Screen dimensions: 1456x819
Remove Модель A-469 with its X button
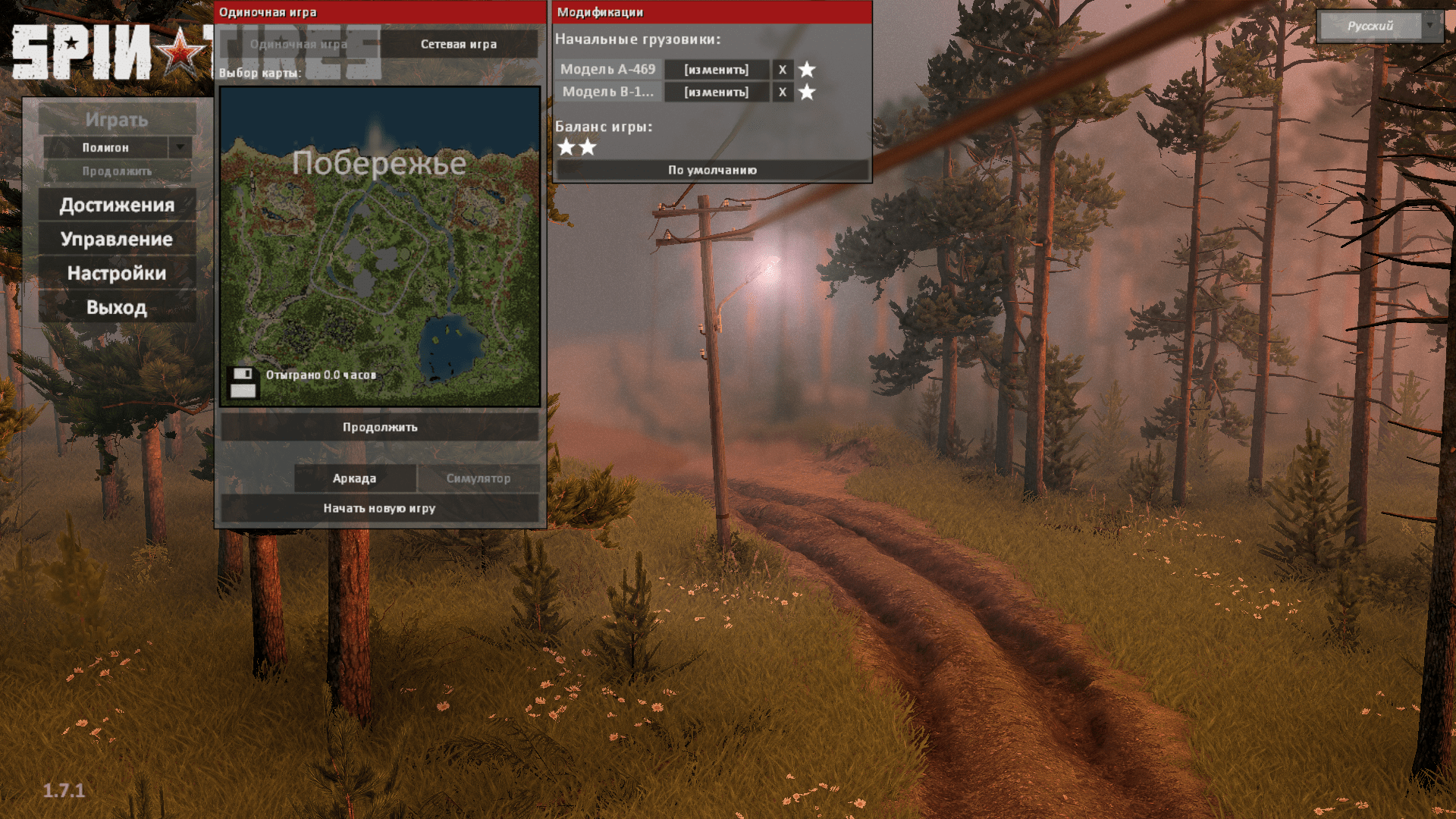tap(783, 69)
